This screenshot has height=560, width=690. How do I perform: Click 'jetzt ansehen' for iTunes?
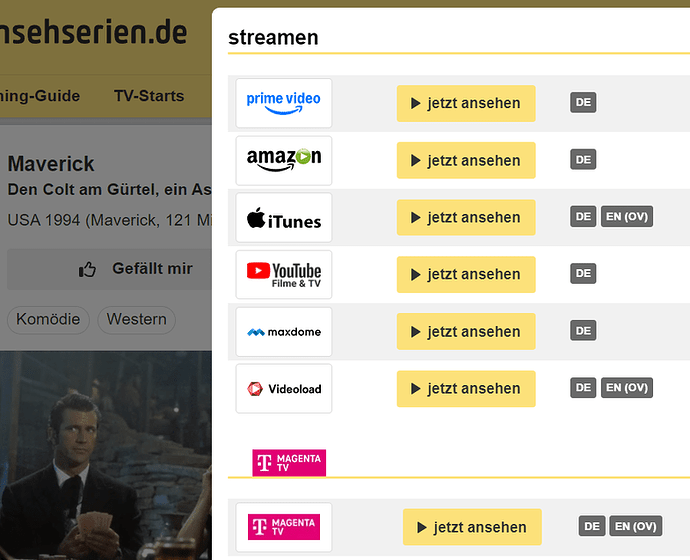(466, 217)
